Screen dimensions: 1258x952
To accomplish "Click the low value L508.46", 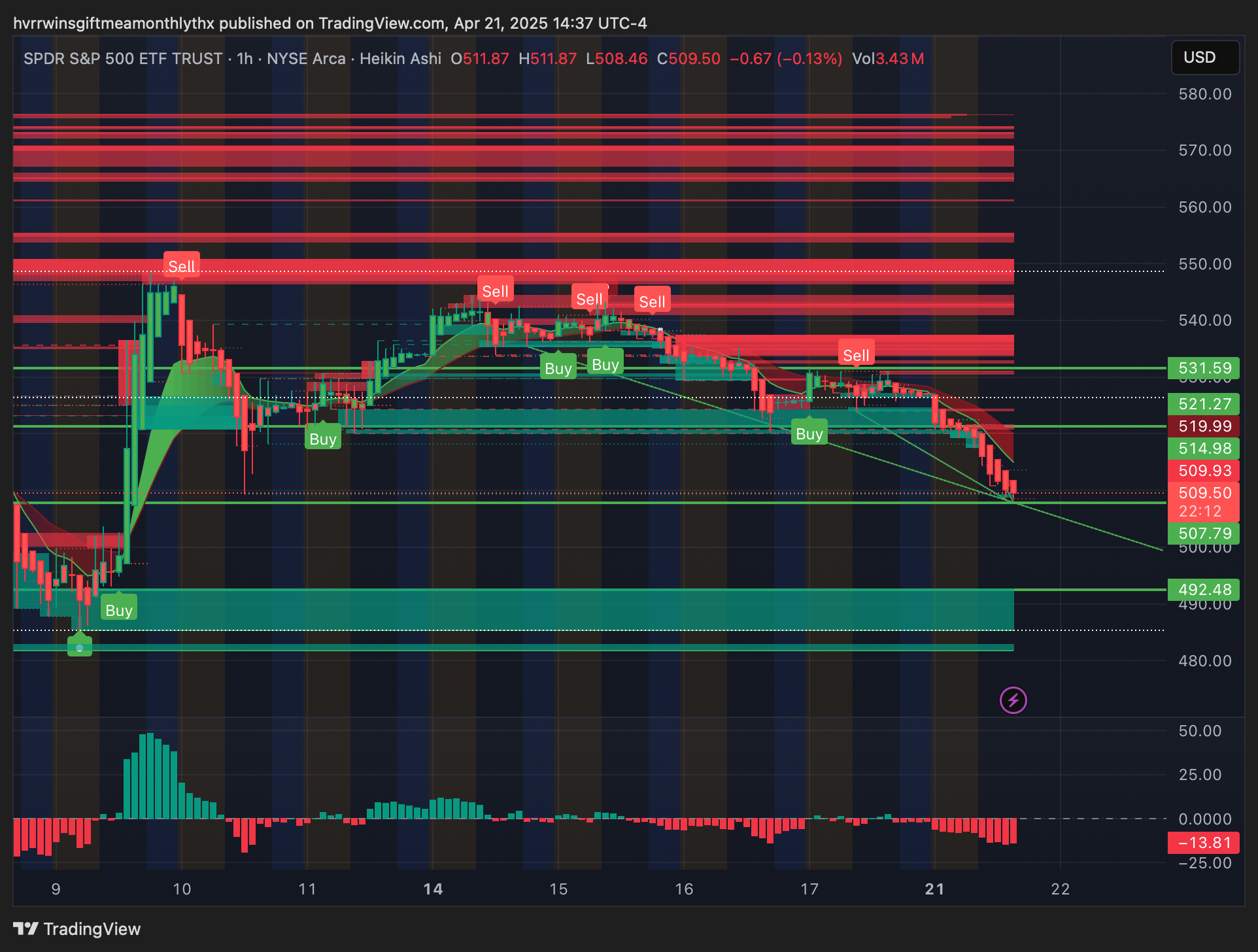I will [617, 59].
